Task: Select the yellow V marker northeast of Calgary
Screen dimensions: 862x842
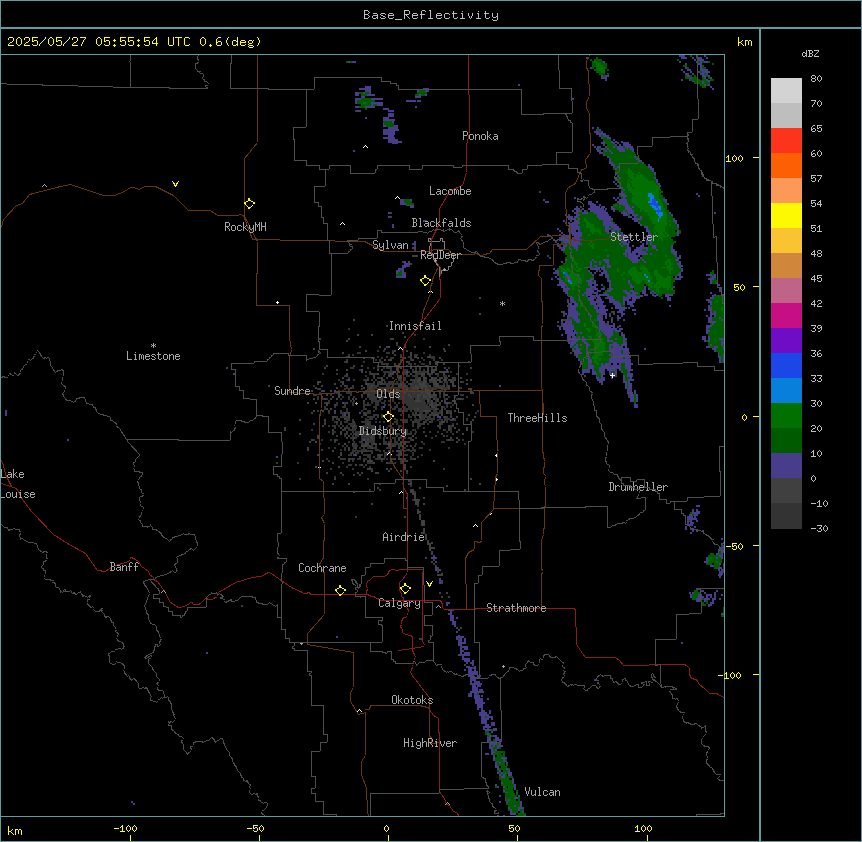Action: pos(429,584)
